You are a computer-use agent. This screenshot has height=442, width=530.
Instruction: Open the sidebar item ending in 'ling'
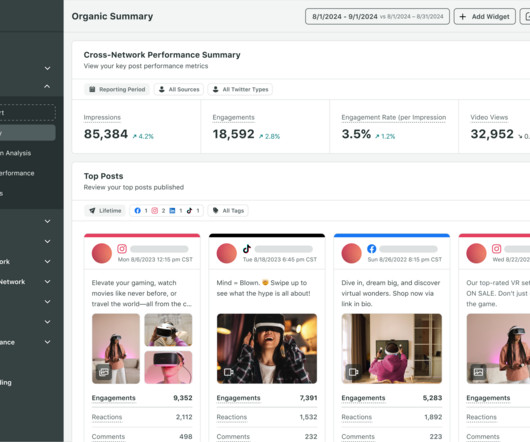click(x=6, y=383)
